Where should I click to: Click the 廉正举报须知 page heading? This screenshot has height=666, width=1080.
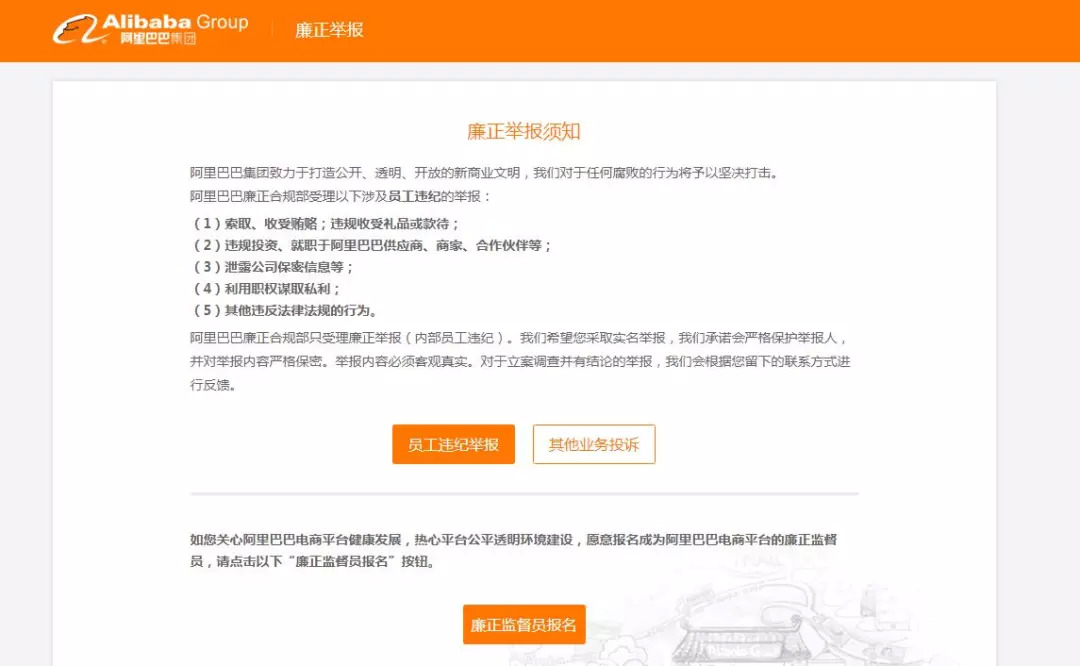(523, 131)
